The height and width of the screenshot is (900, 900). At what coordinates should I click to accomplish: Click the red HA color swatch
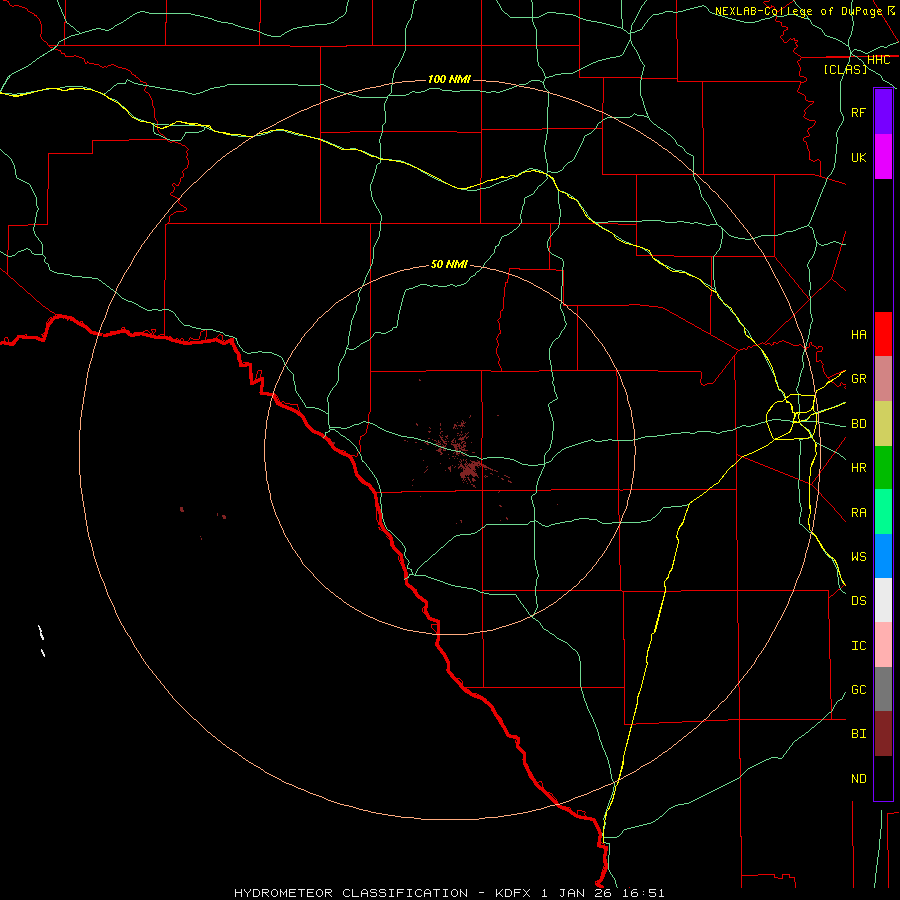click(x=883, y=334)
